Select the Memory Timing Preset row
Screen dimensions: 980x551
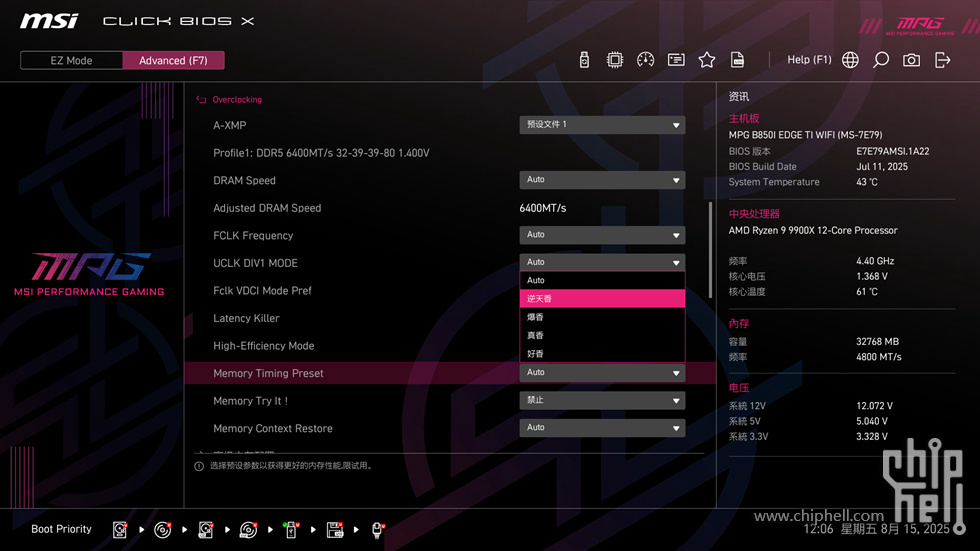[450, 373]
